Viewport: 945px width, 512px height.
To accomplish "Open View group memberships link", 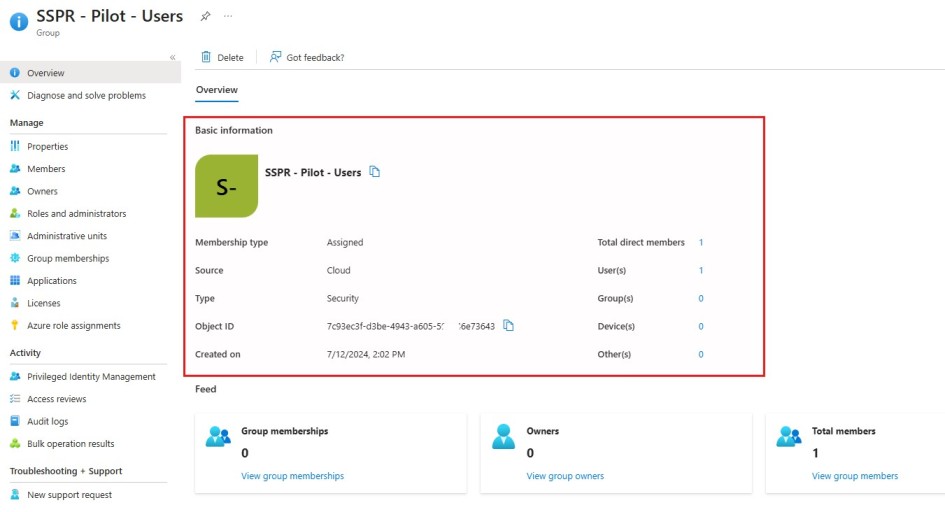I will (292, 476).
